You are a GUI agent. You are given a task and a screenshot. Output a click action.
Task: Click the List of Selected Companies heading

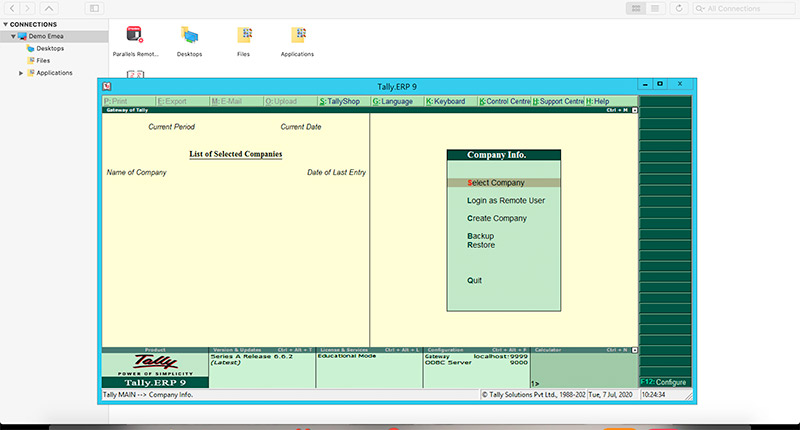(236, 154)
